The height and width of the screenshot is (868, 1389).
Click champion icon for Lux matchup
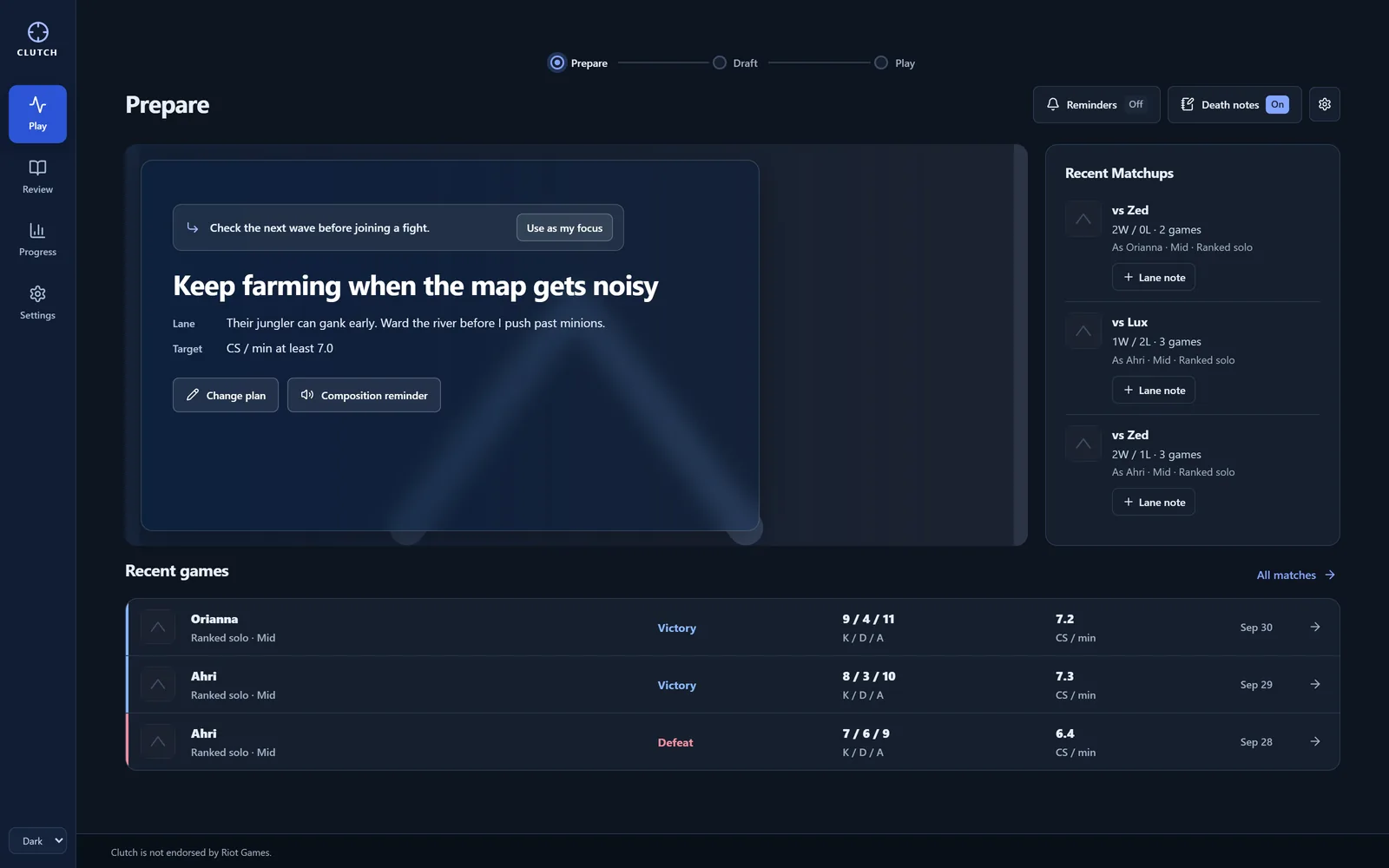[1083, 331]
